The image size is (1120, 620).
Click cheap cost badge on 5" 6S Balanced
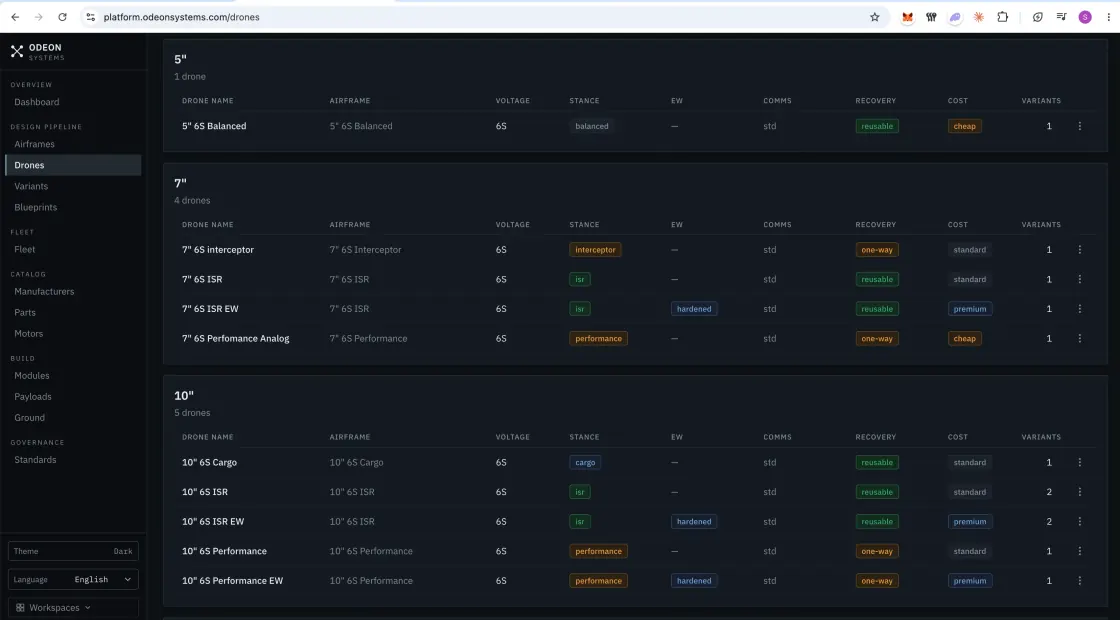tap(964, 126)
